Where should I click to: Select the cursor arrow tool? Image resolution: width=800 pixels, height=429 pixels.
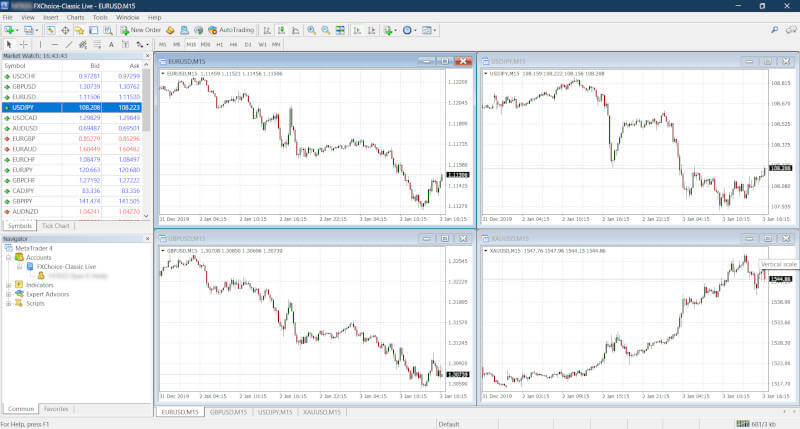pyautogui.click(x=9, y=45)
